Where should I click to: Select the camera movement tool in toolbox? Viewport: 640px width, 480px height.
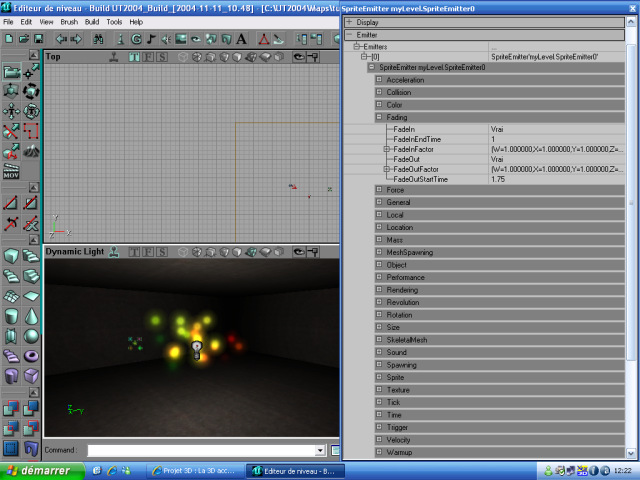click(x=11, y=72)
